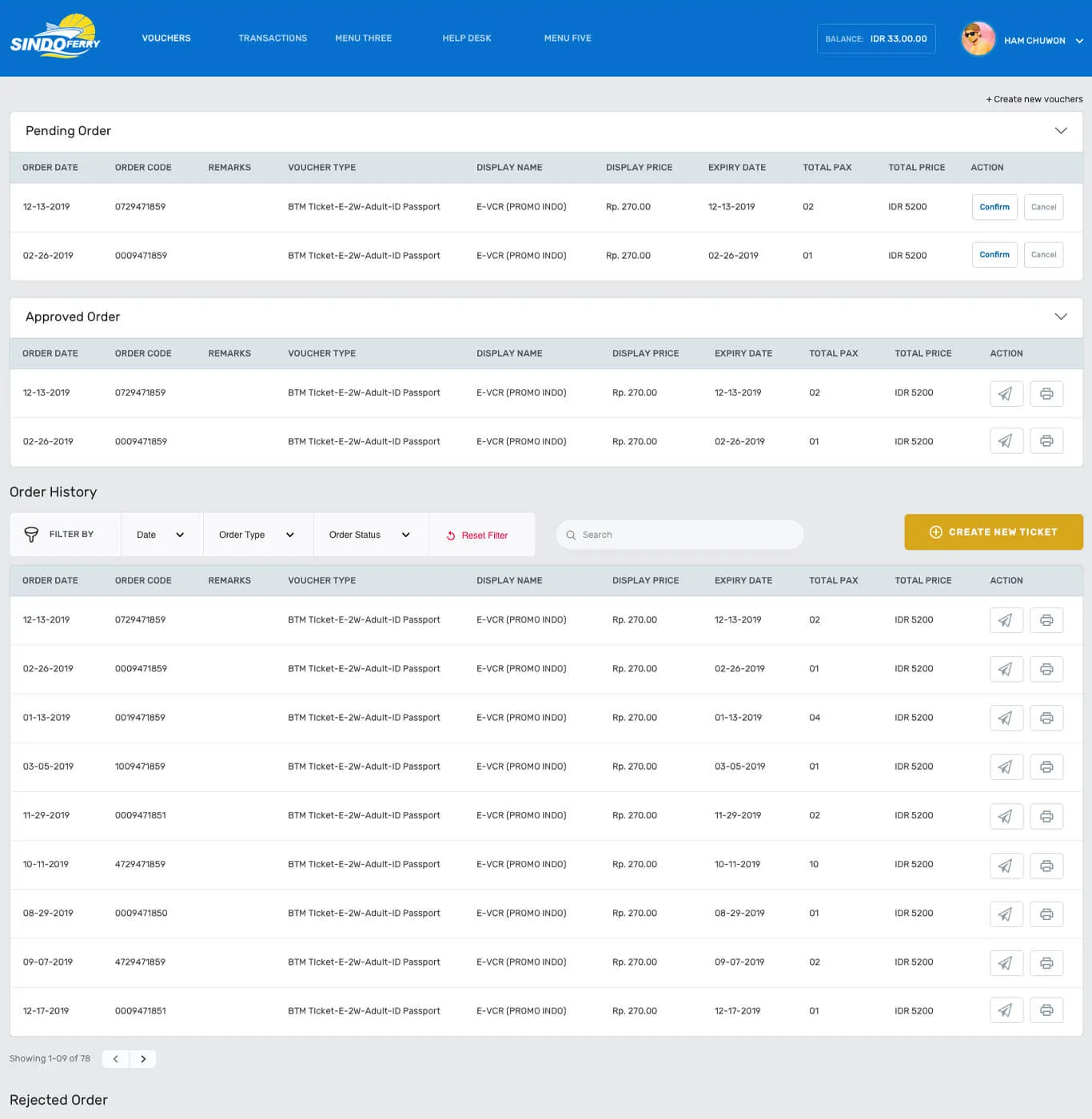Open the Order Type dropdown

tap(257, 535)
